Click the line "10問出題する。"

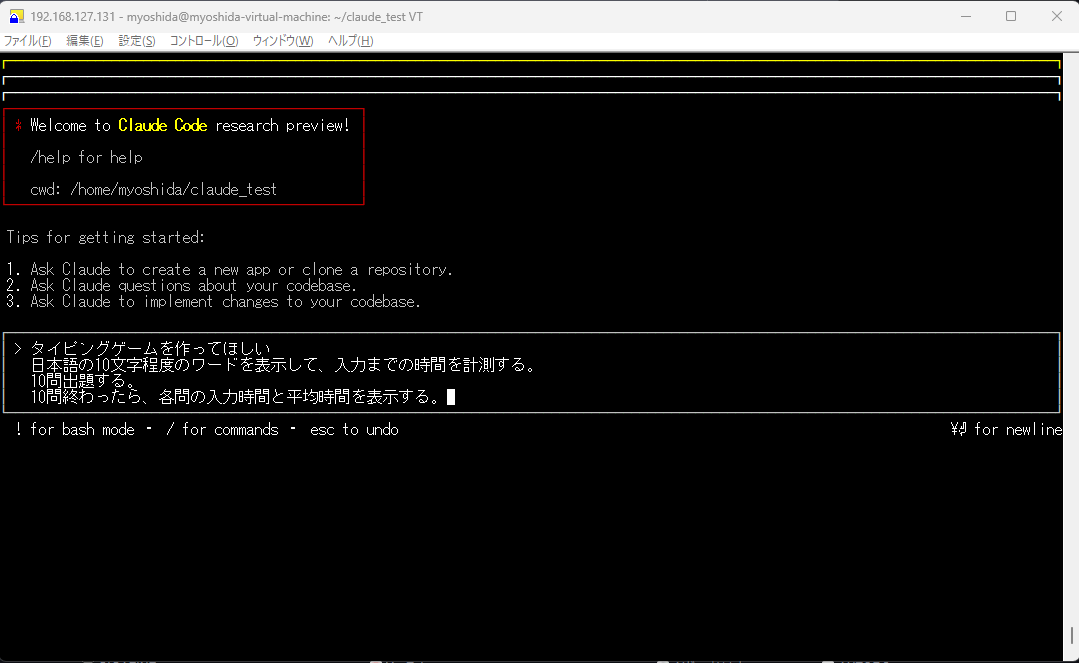click(x=83, y=381)
